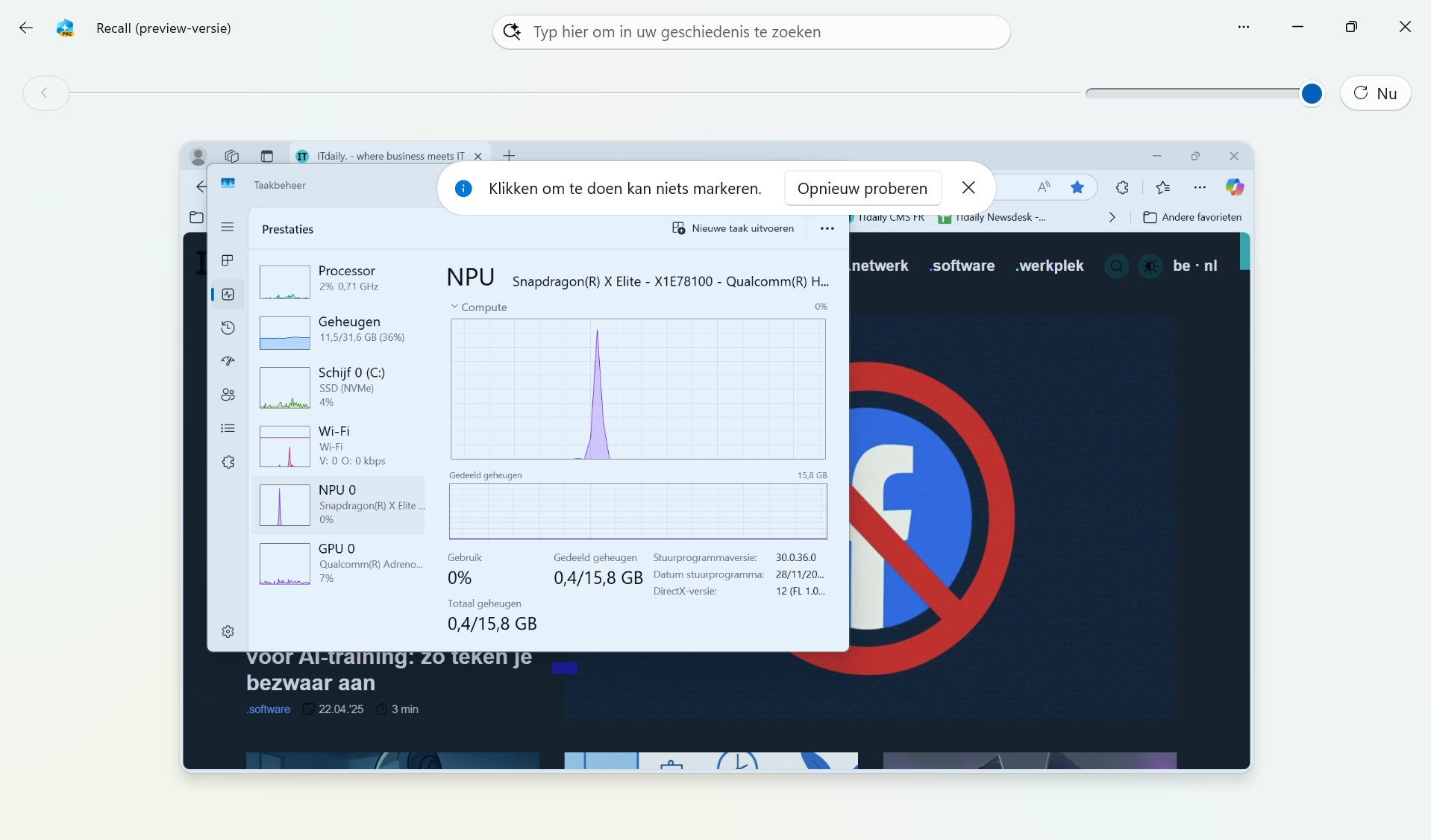1431x840 pixels.
Task: Open Edge favorites list icon
Action: [1163, 187]
